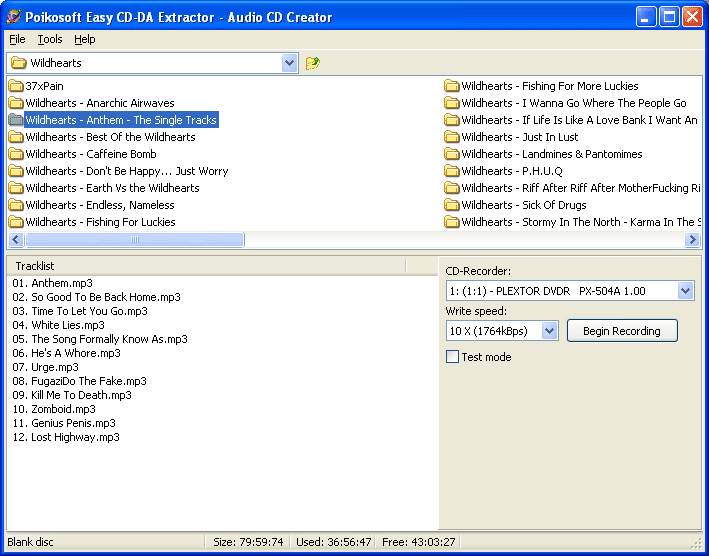Viewport: 709px width, 556px height.
Task: Click the Wildhearts - Just In Lust folder icon
Action: (x=452, y=137)
